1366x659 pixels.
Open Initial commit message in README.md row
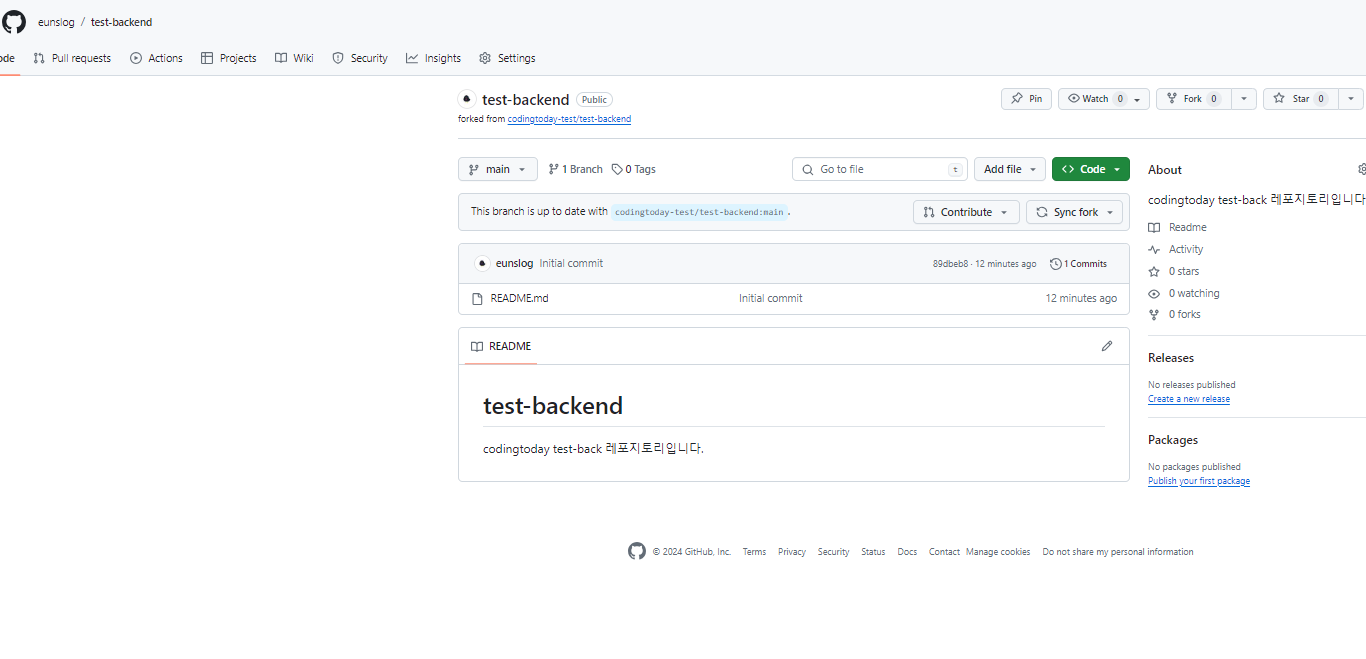[x=770, y=298]
